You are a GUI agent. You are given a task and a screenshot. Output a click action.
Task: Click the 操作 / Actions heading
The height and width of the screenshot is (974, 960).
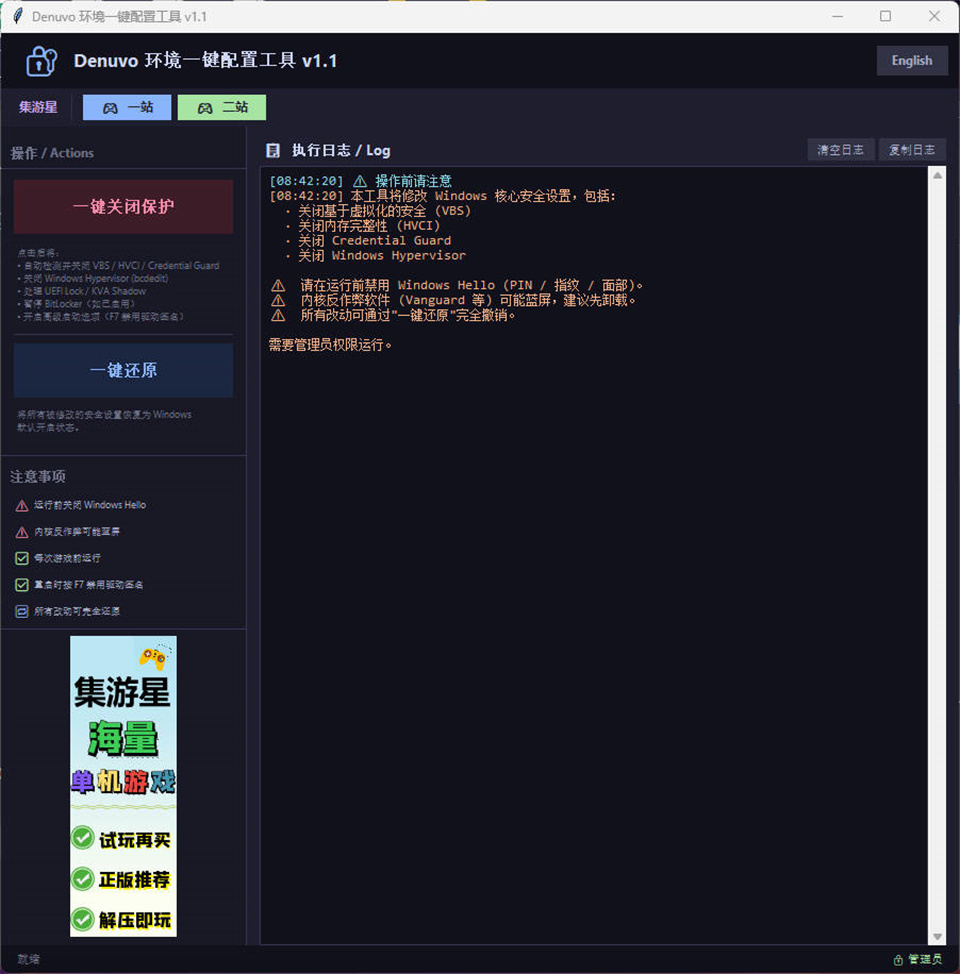click(52, 153)
